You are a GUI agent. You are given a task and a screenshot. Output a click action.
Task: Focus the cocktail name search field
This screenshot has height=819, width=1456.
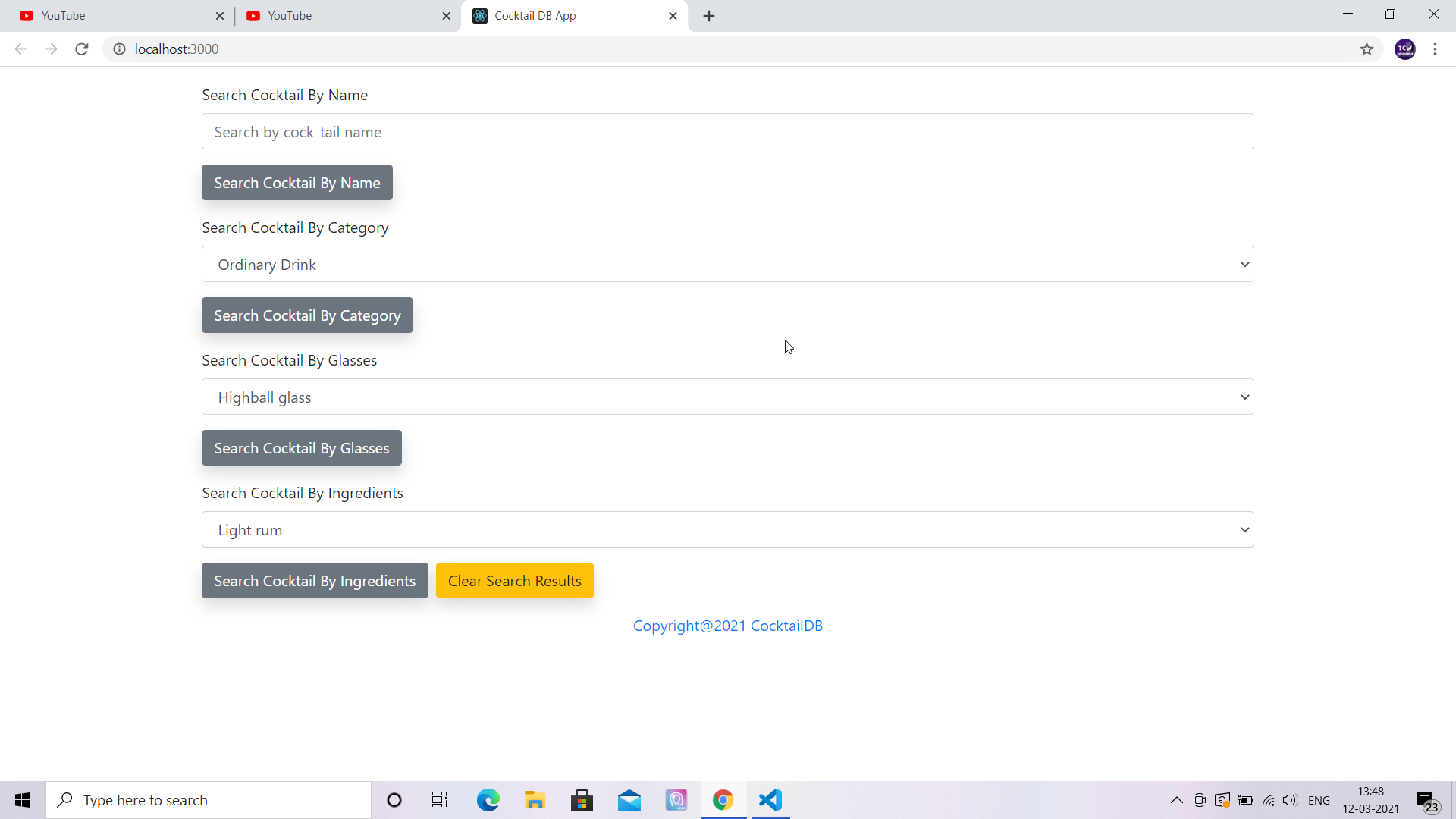(x=727, y=132)
